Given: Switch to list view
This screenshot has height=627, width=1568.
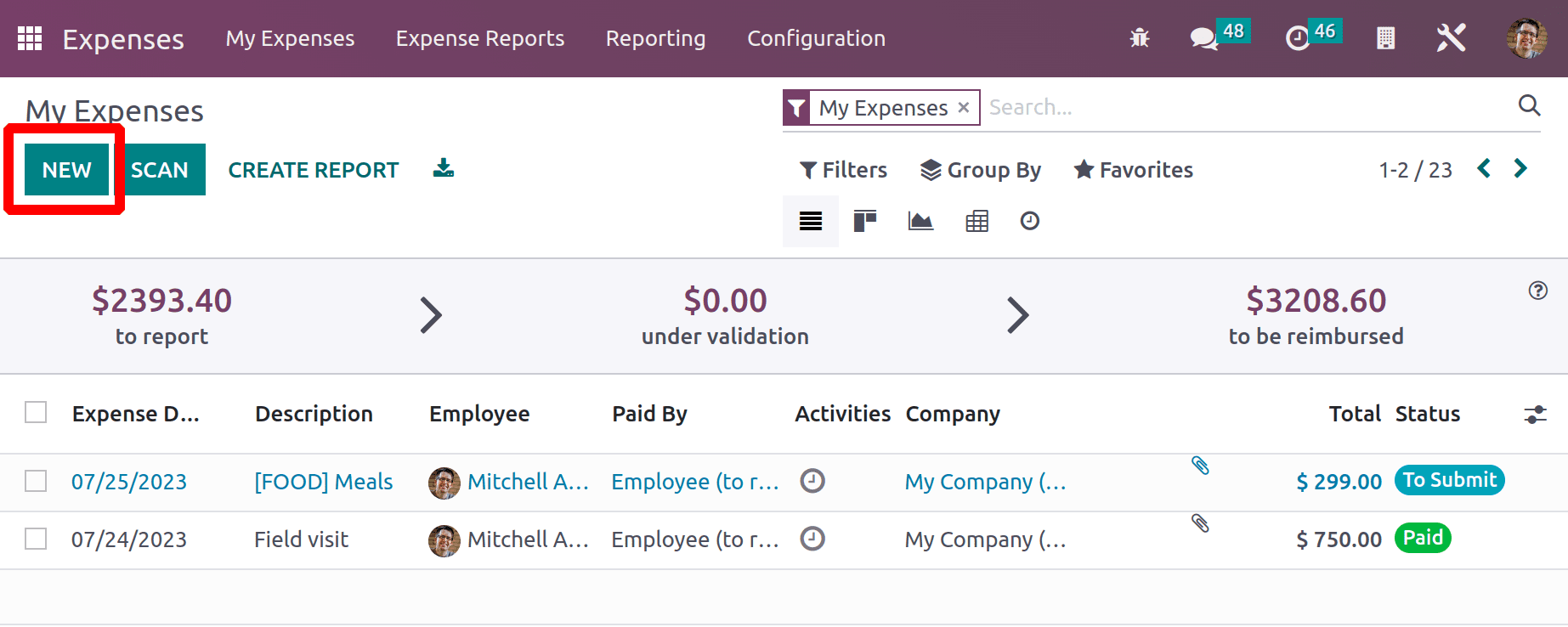Looking at the screenshot, I should [811, 222].
